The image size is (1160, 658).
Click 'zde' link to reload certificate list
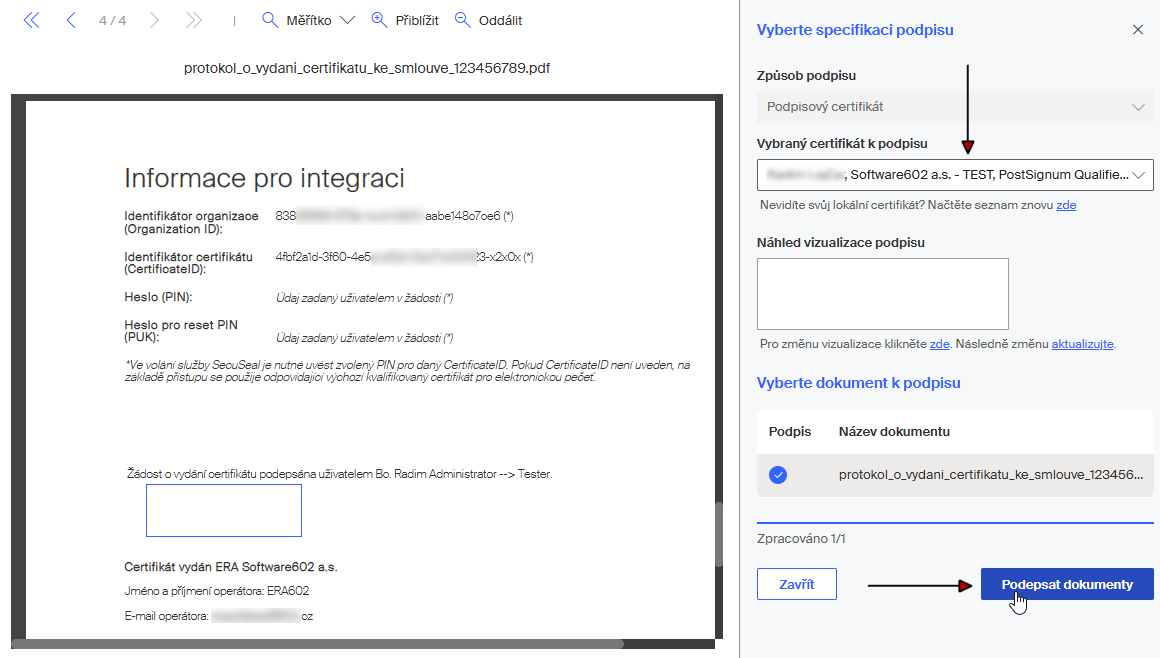coord(1066,205)
